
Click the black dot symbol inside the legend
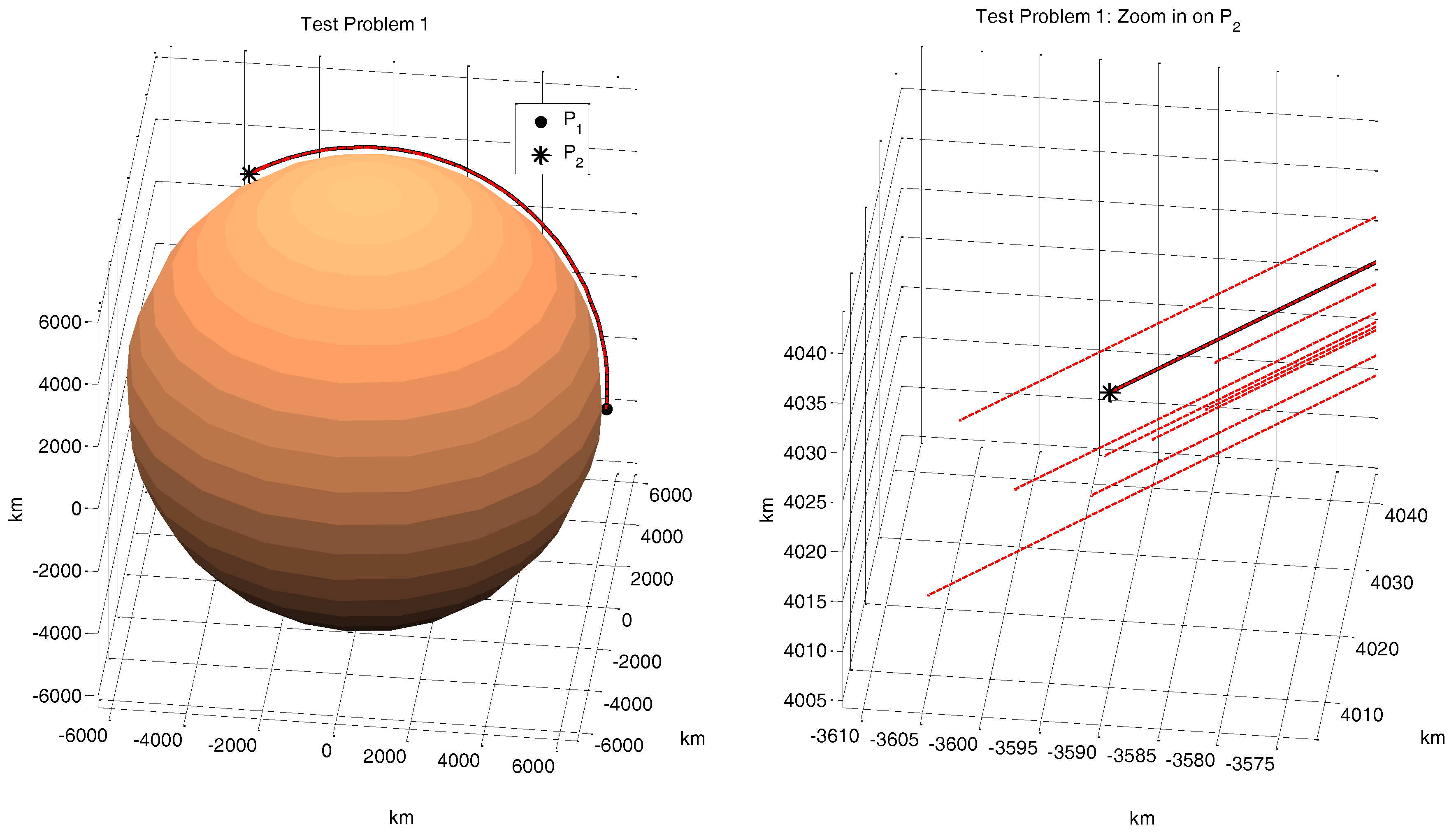[541, 121]
